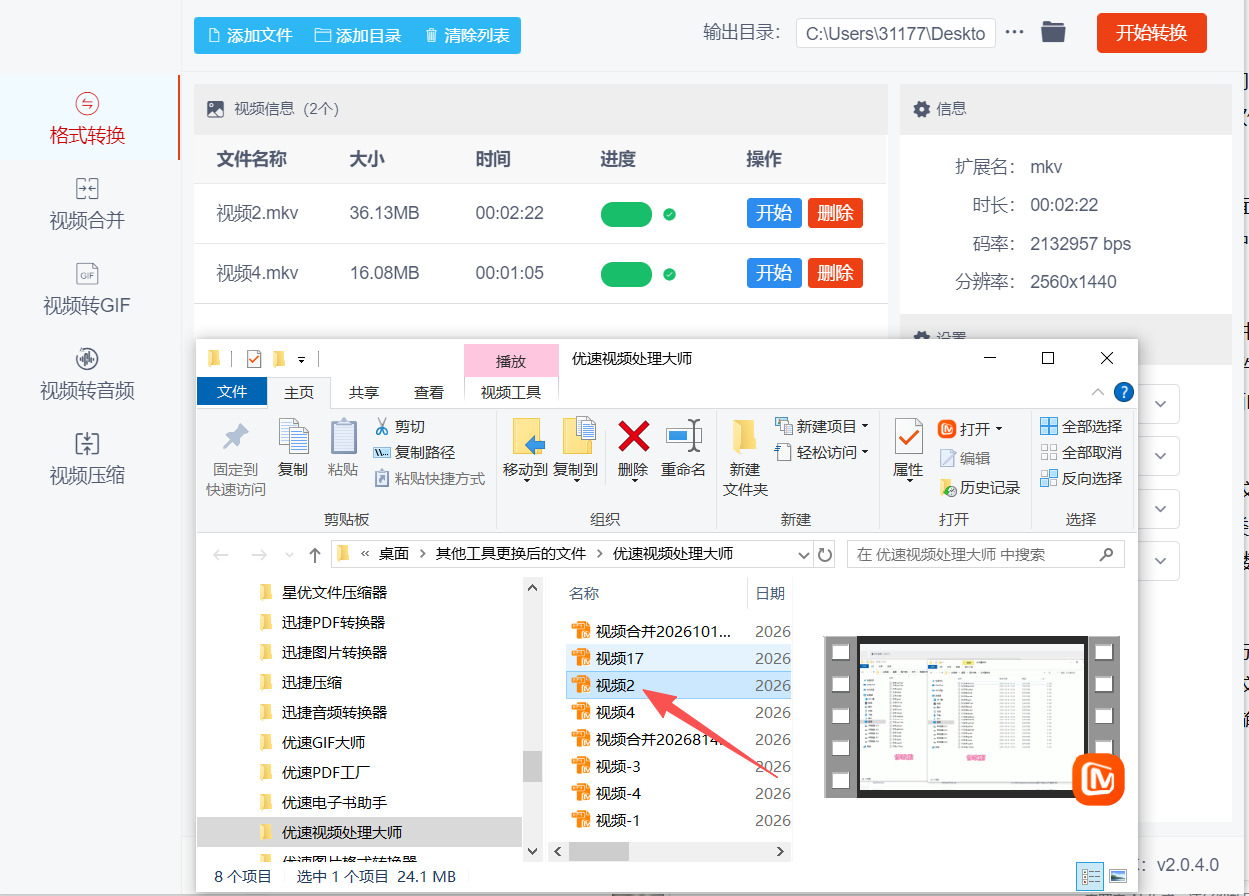Click the search box 在 优速视频处理大师 中搜索
The width and height of the screenshot is (1249, 896).
[985, 554]
